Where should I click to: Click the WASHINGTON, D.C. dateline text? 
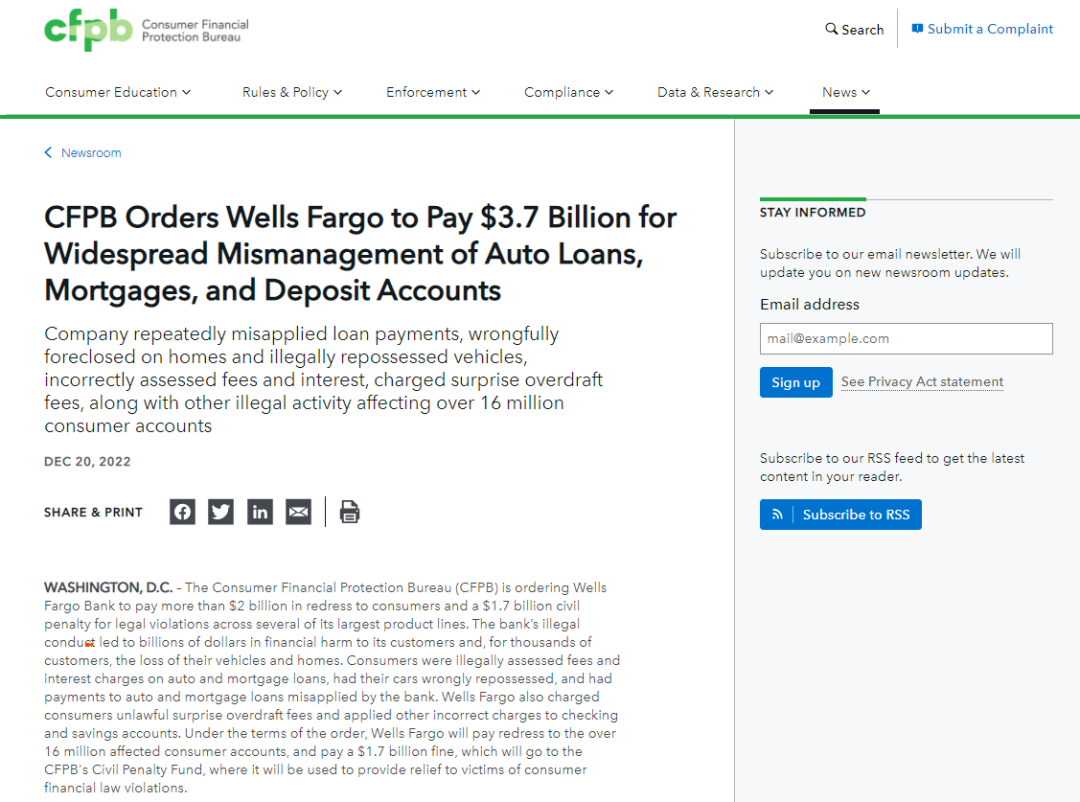(x=108, y=587)
